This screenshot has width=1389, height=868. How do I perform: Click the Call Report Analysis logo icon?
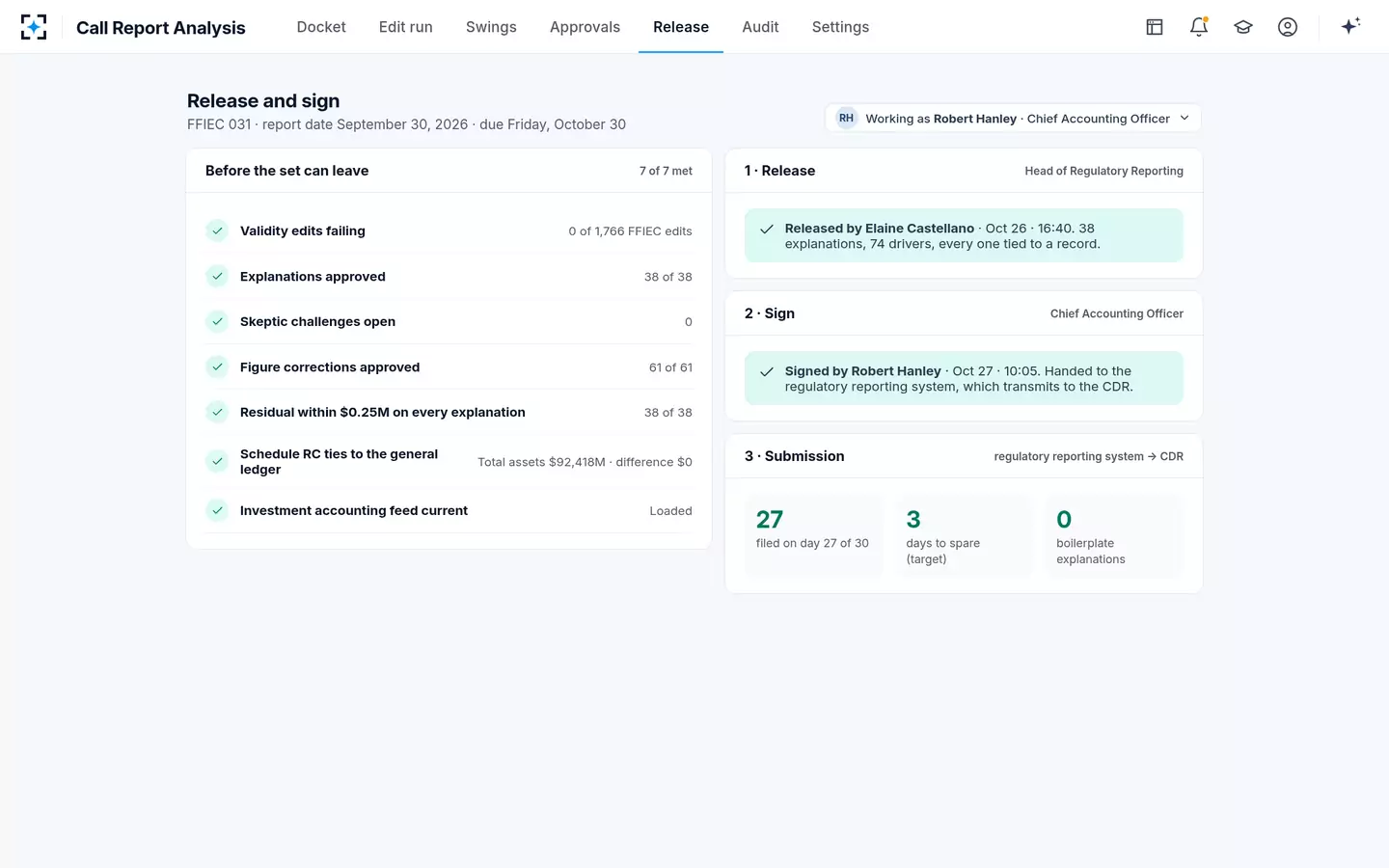click(34, 27)
